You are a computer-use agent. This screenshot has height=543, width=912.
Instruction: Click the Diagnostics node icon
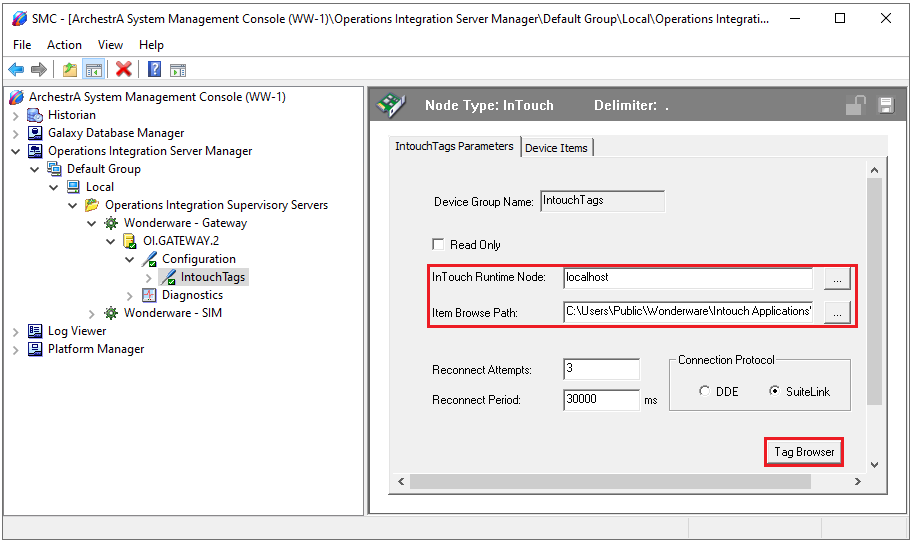click(149, 295)
